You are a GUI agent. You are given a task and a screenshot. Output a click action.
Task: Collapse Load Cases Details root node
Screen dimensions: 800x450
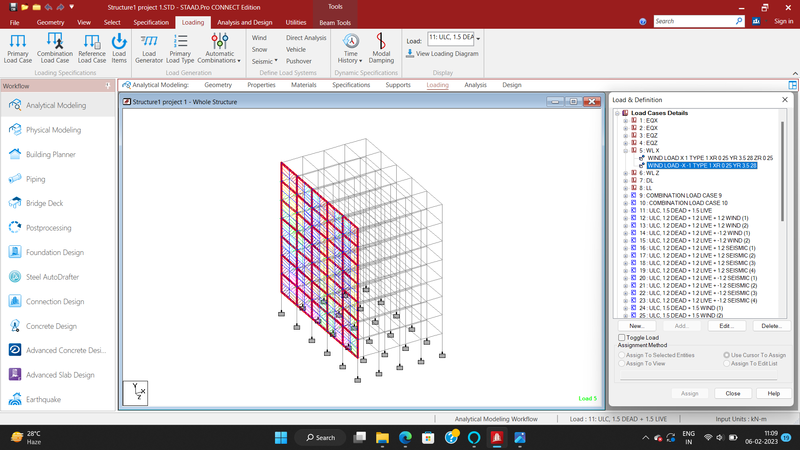pos(617,113)
